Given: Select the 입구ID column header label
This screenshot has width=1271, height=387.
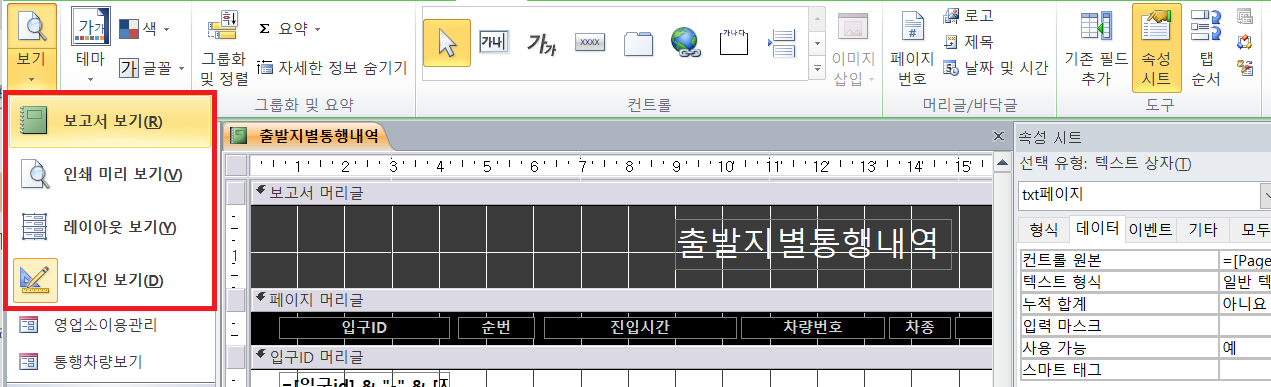Looking at the screenshot, I should [x=364, y=327].
